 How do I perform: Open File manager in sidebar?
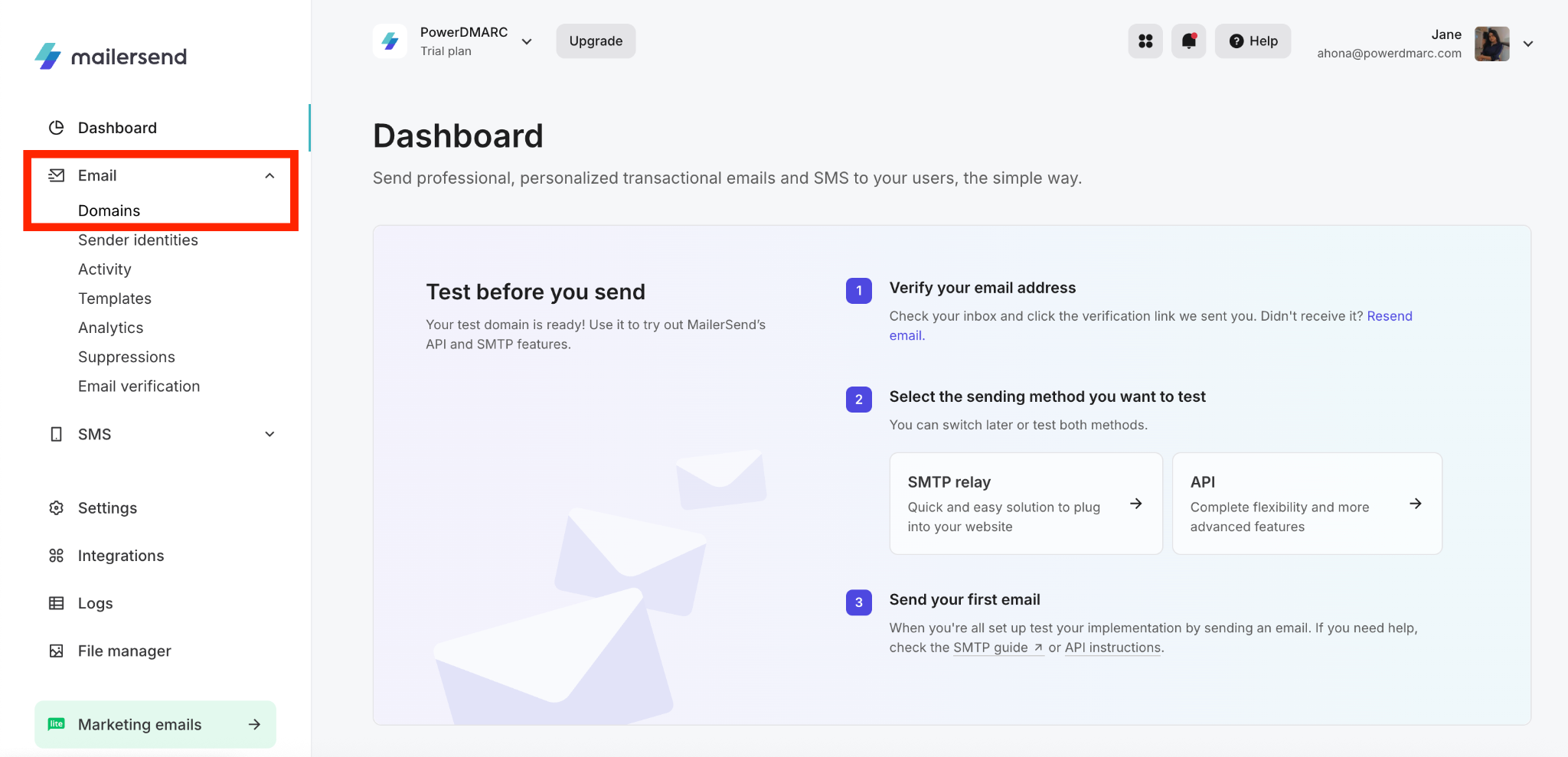[125, 651]
